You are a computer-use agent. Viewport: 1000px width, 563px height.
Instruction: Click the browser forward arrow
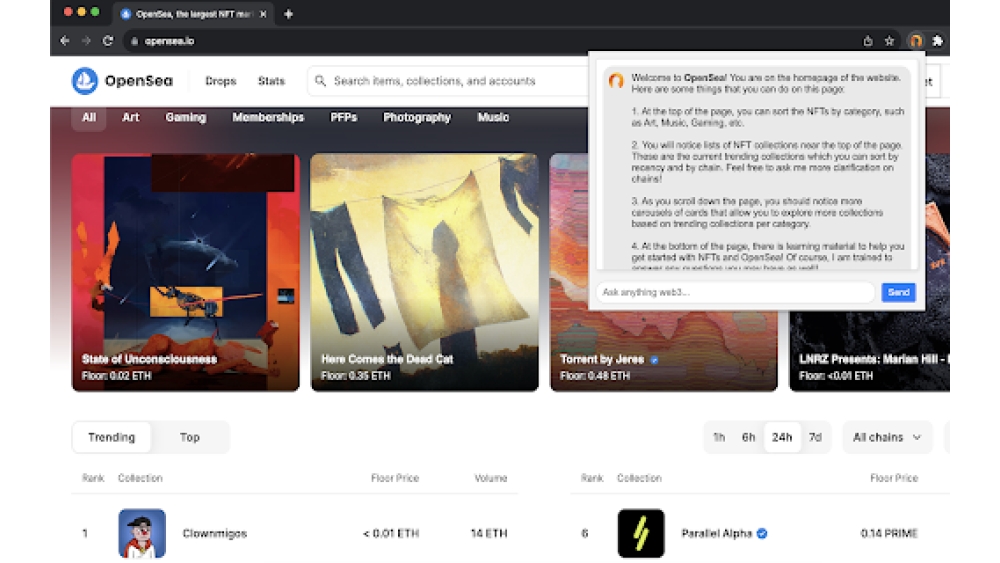tap(86, 41)
